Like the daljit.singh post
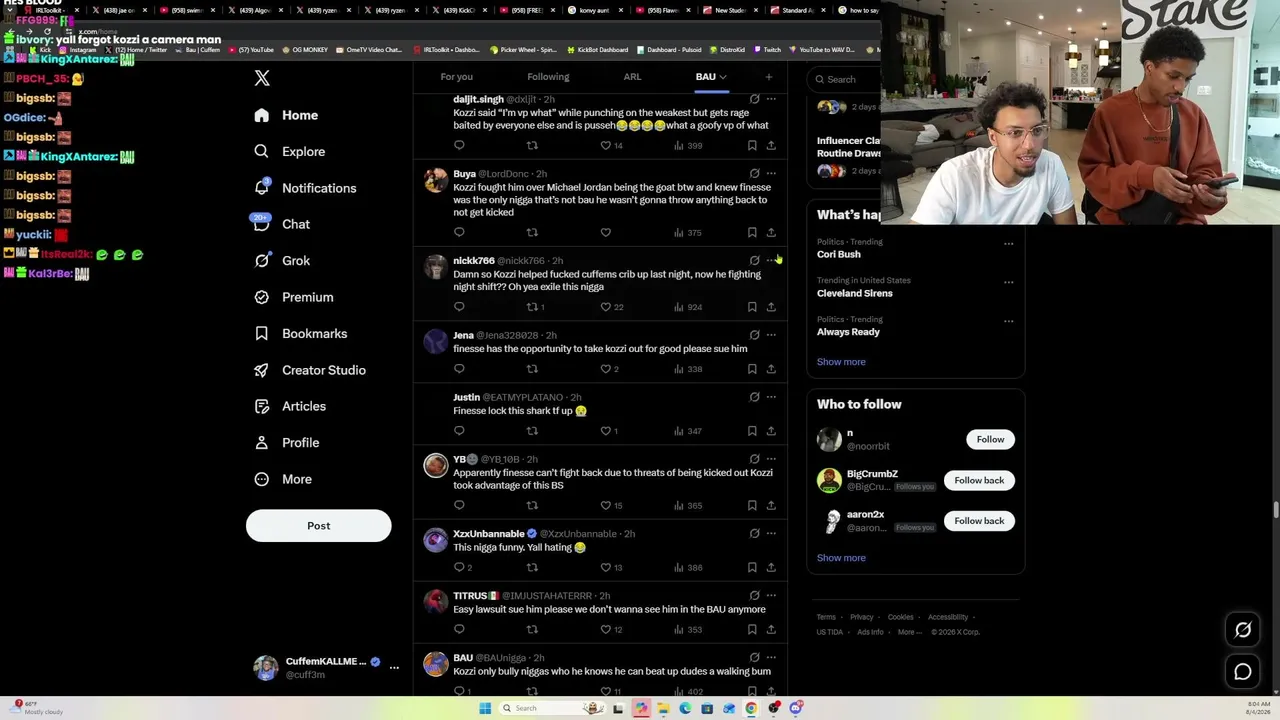Screen dimensions: 1280x720 (x=606, y=146)
